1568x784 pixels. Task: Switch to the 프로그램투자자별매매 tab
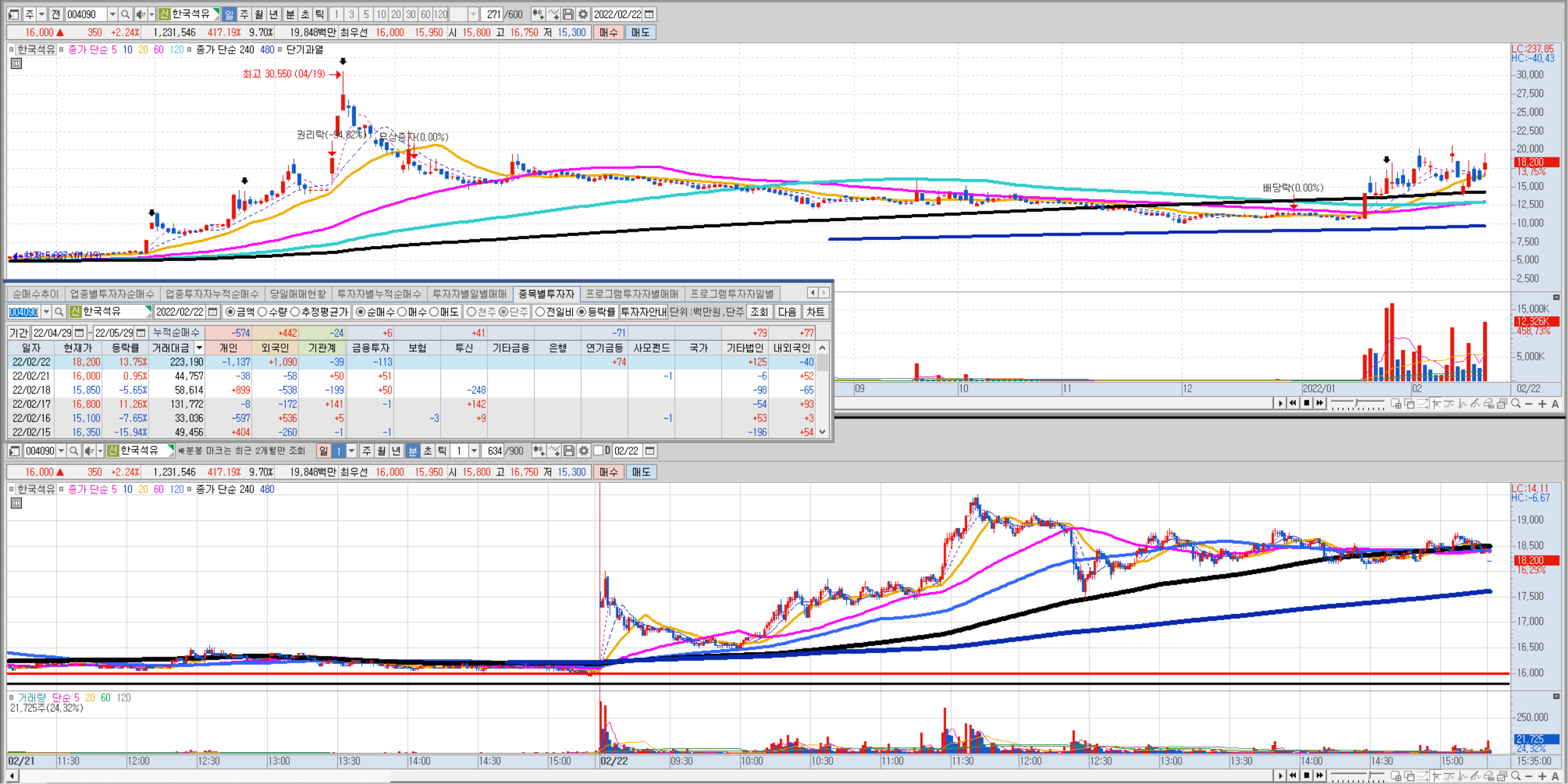(x=632, y=294)
